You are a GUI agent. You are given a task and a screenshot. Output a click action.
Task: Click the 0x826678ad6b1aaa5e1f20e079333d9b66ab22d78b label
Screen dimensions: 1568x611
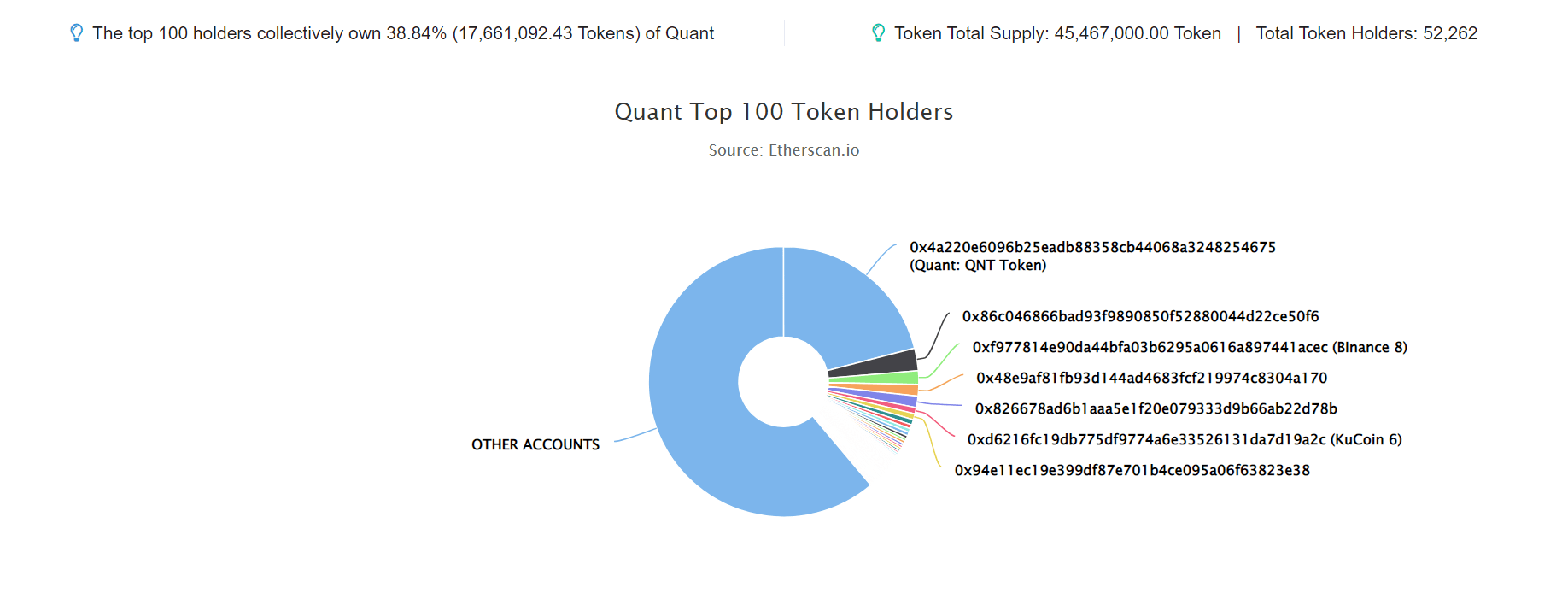pyautogui.click(x=1156, y=408)
